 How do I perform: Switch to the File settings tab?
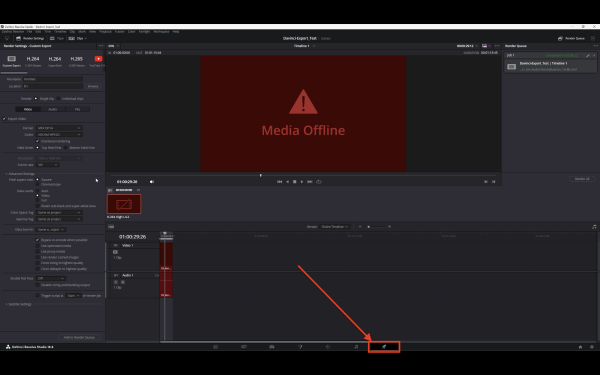(78, 109)
